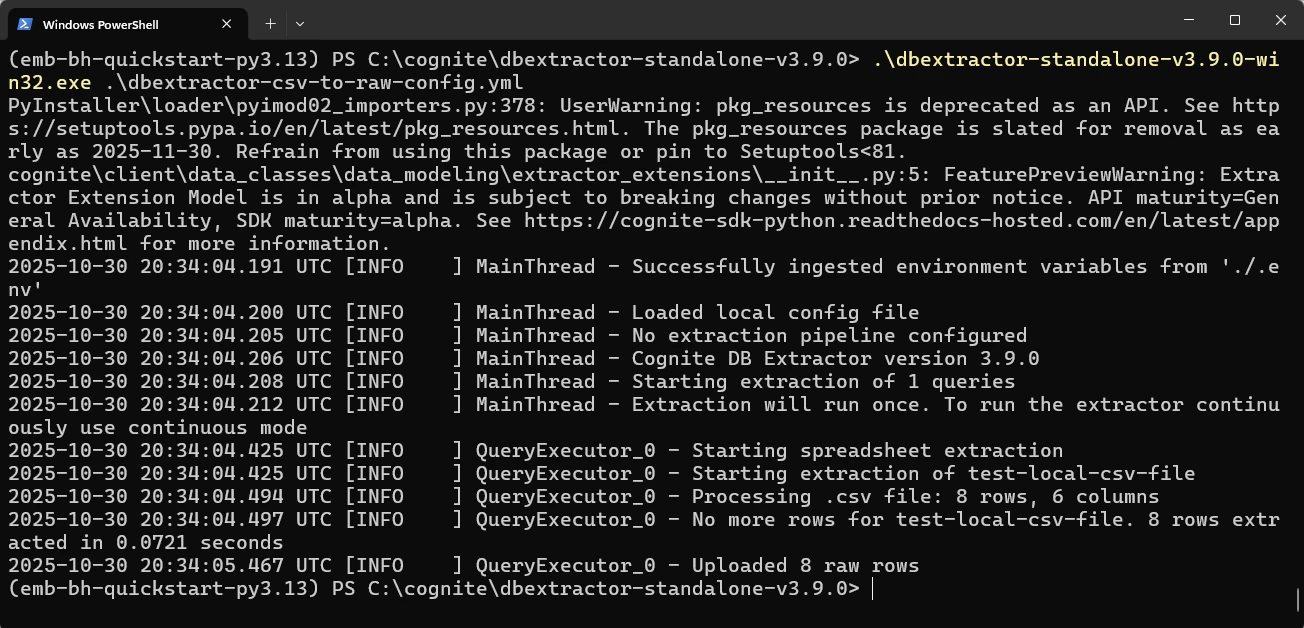Click the 'Loaded local config file' log message
This screenshot has width=1304, height=628.
(775, 312)
